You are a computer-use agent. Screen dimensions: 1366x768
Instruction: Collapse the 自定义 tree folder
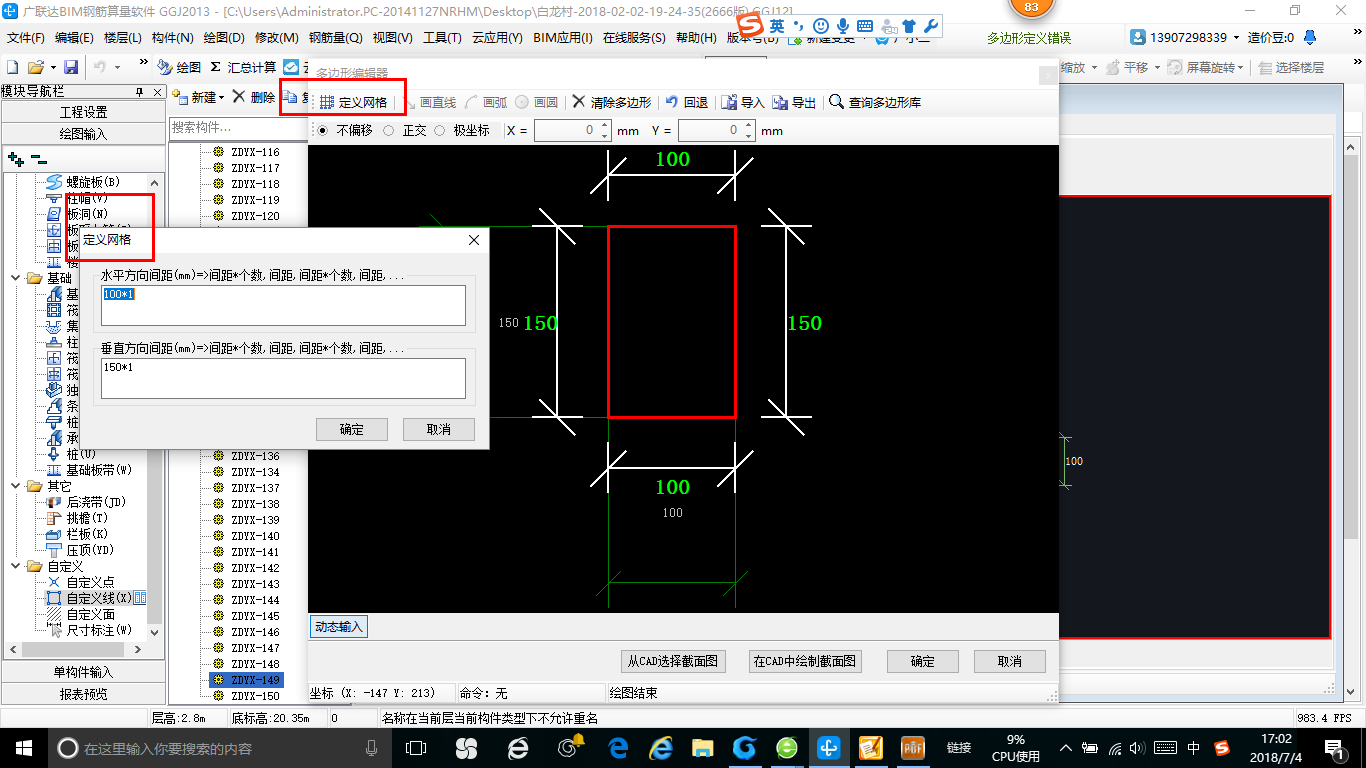tap(17, 566)
